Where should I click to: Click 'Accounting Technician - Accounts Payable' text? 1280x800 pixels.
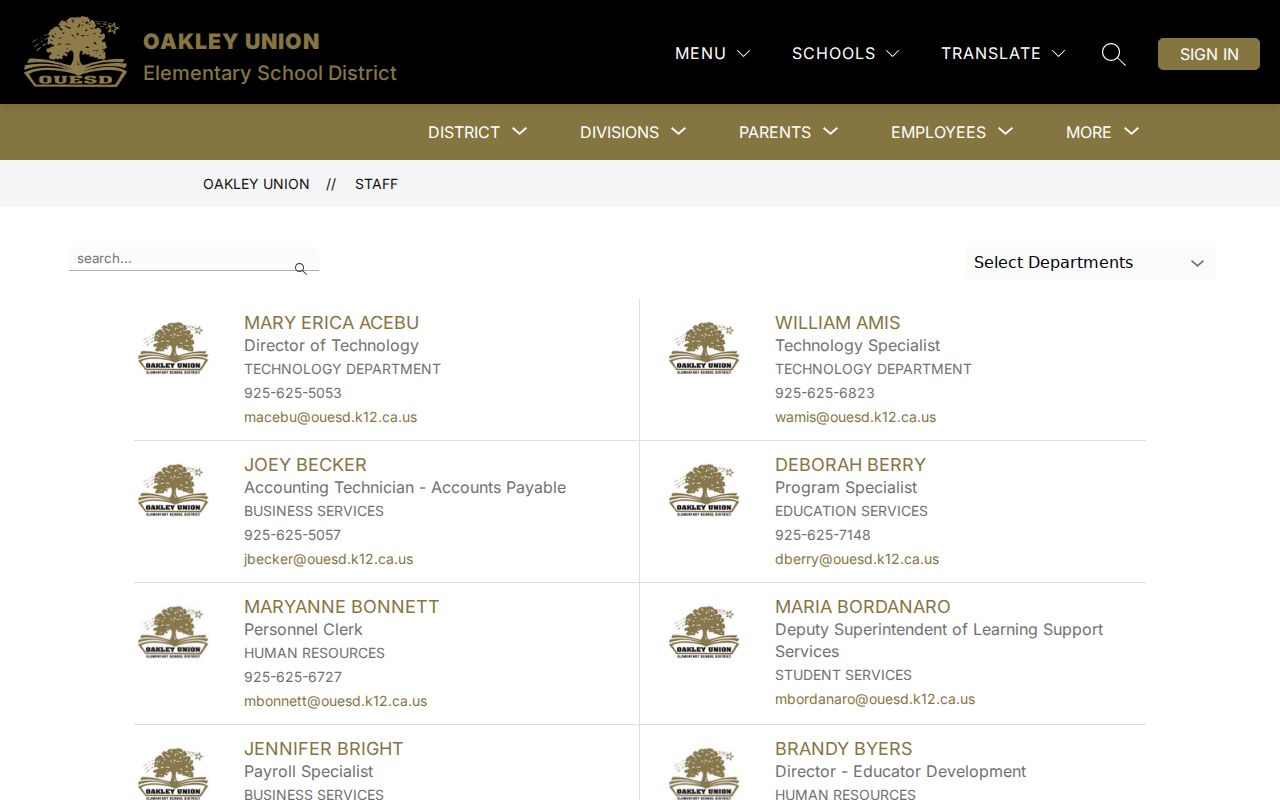pyautogui.click(x=405, y=488)
